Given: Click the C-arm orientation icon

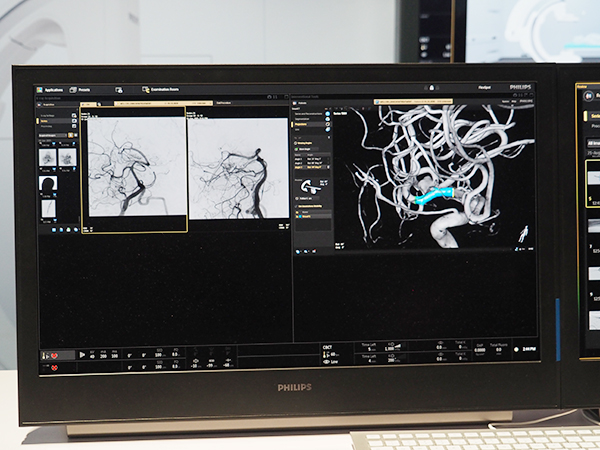Looking at the screenshot, I should 310,186.
